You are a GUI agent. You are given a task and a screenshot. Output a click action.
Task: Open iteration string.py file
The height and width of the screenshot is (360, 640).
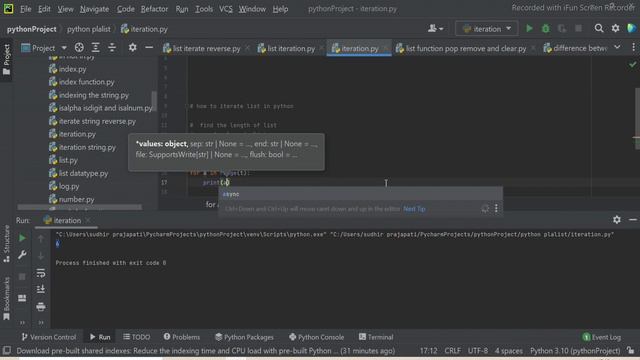pyautogui.click(x=82, y=147)
